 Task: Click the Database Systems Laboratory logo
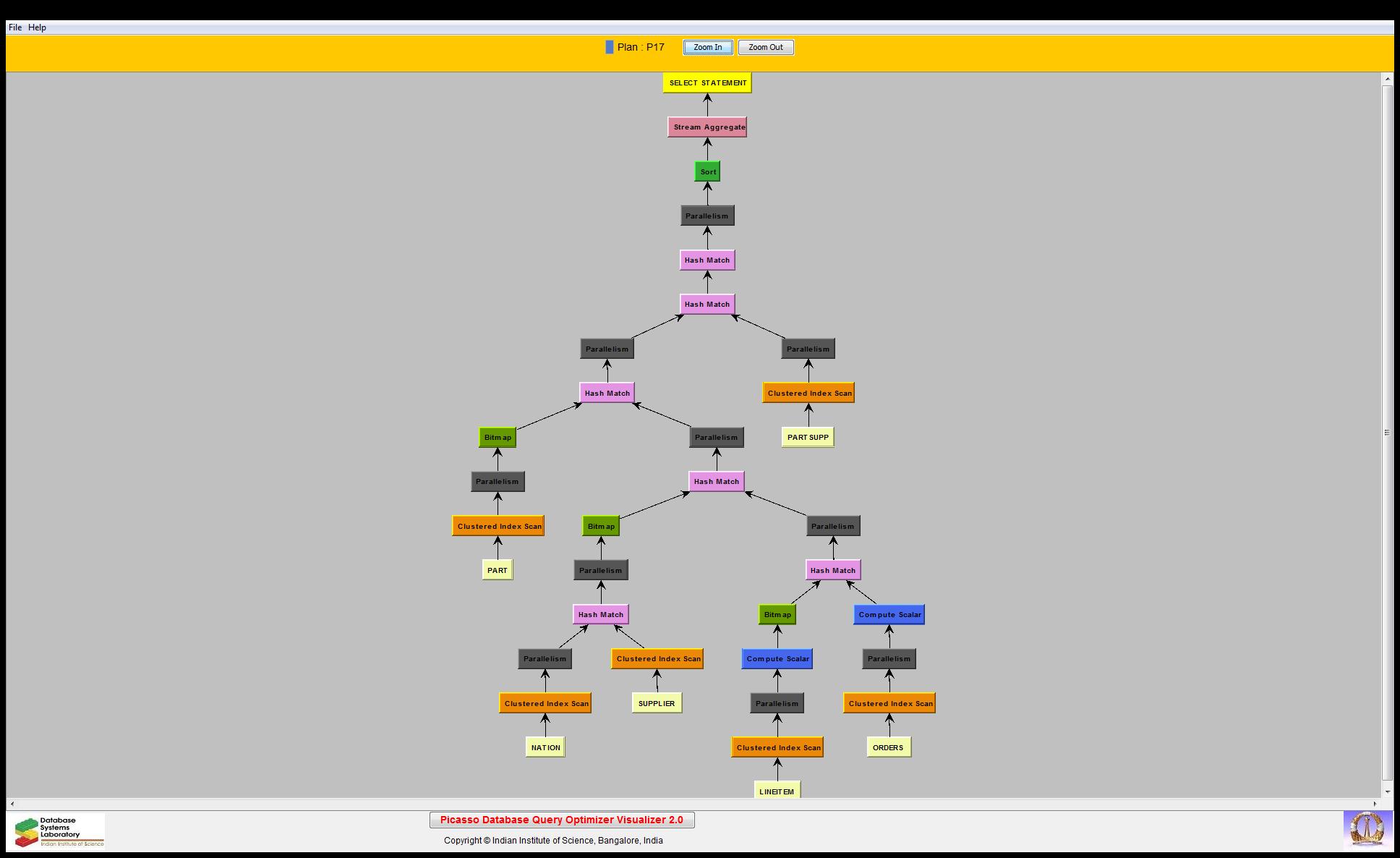click(59, 831)
